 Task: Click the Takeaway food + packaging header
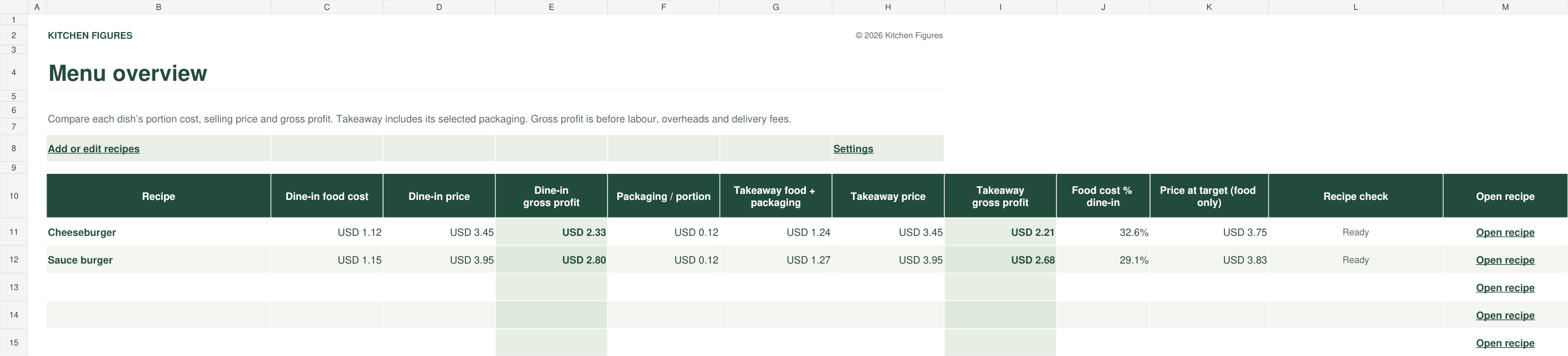pos(775,196)
